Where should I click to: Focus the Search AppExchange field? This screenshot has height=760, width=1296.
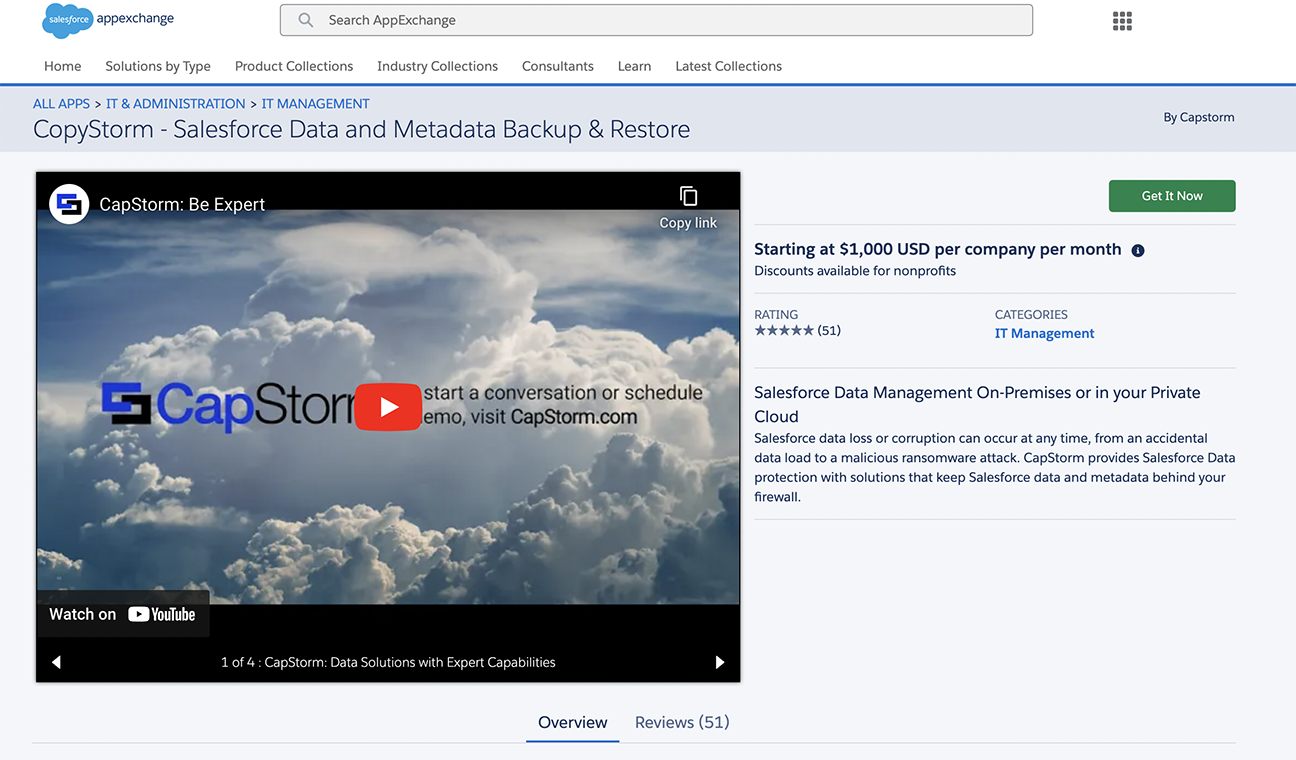tap(656, 20)
